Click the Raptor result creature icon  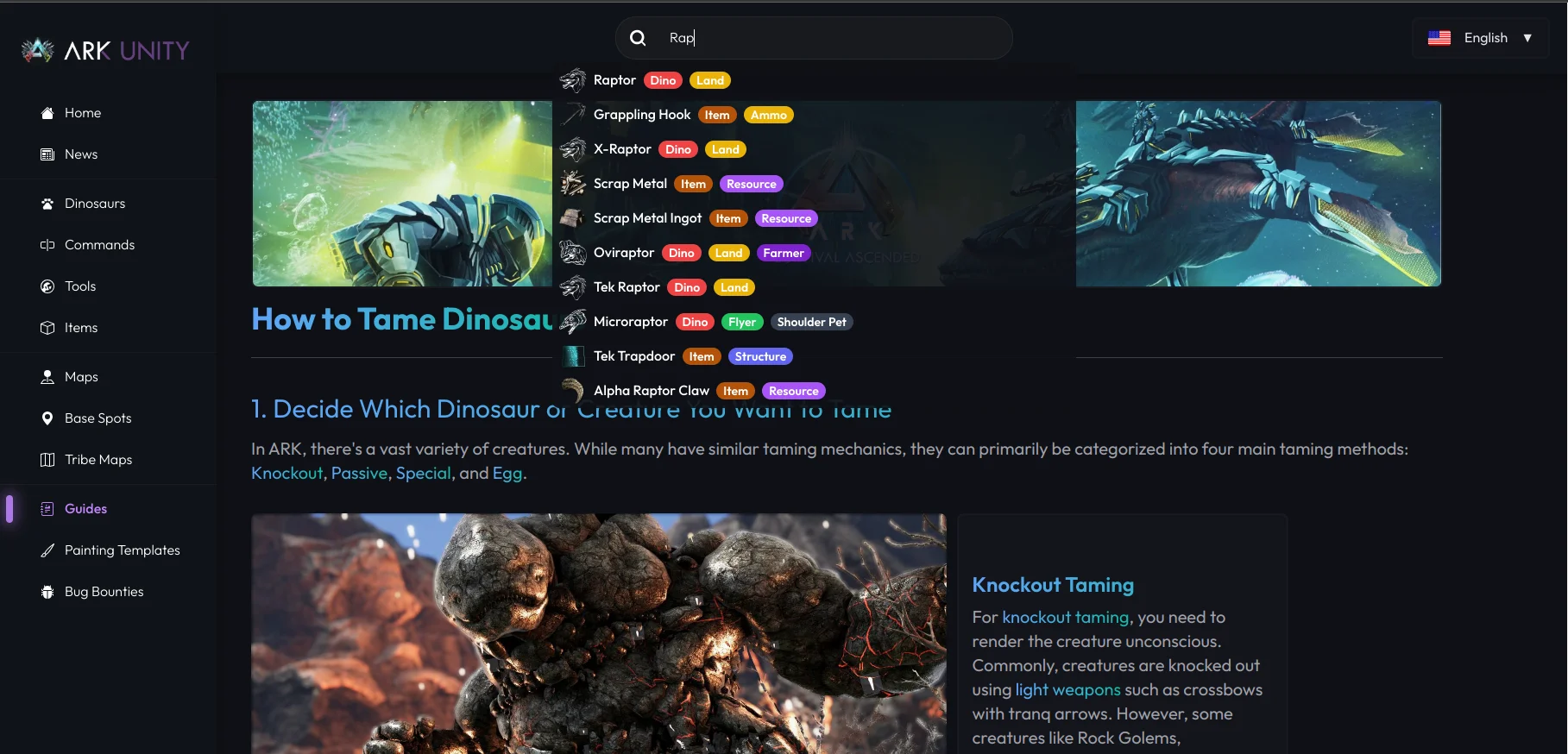click(x=573, y=80)
